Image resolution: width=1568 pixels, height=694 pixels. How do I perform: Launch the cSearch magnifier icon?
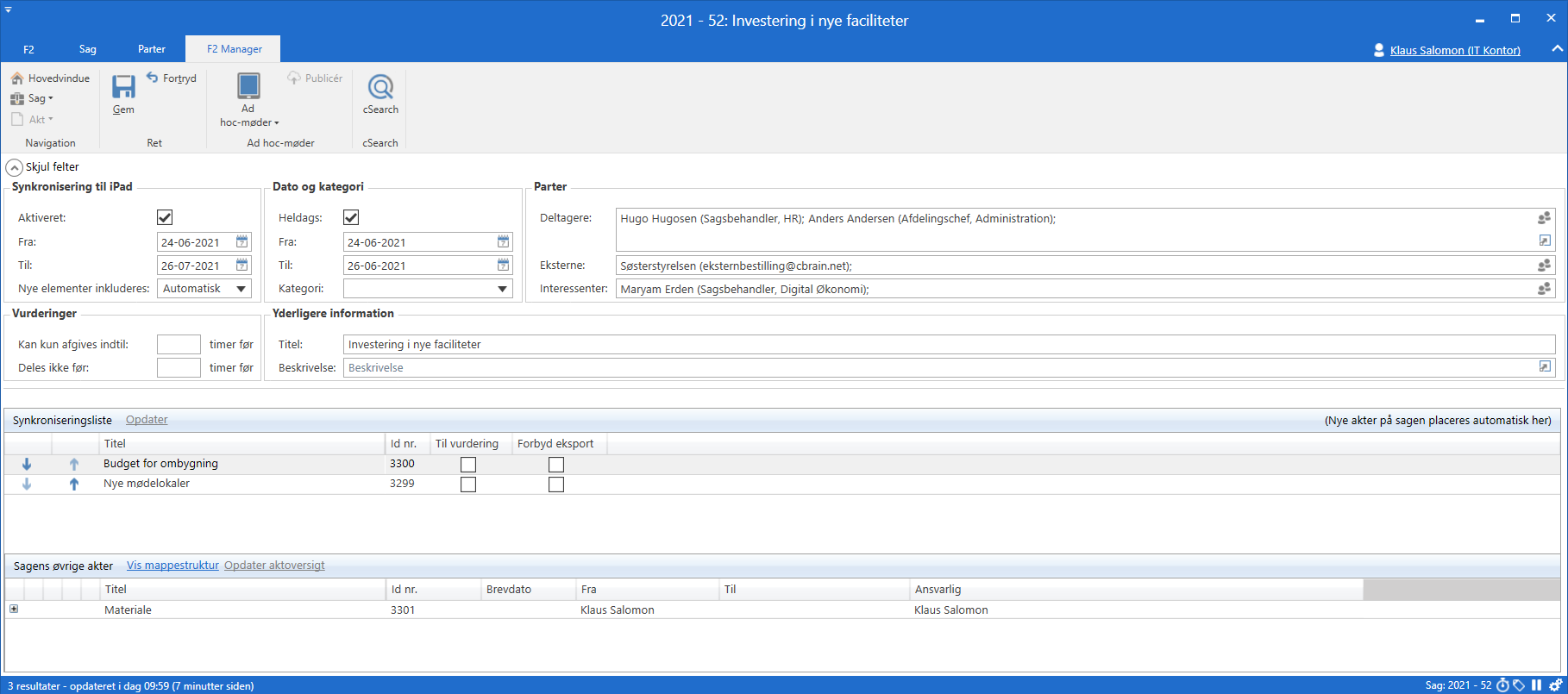(x=380, y=86)
